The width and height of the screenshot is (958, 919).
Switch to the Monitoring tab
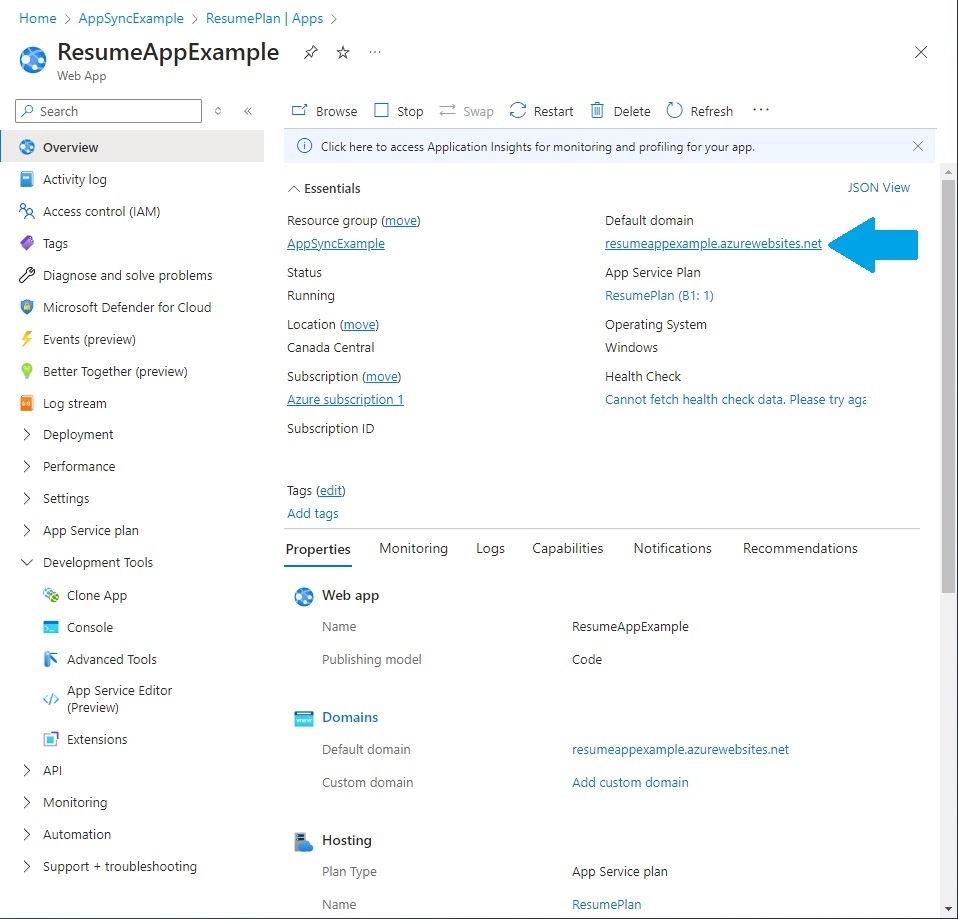click(x=414, y=548)
